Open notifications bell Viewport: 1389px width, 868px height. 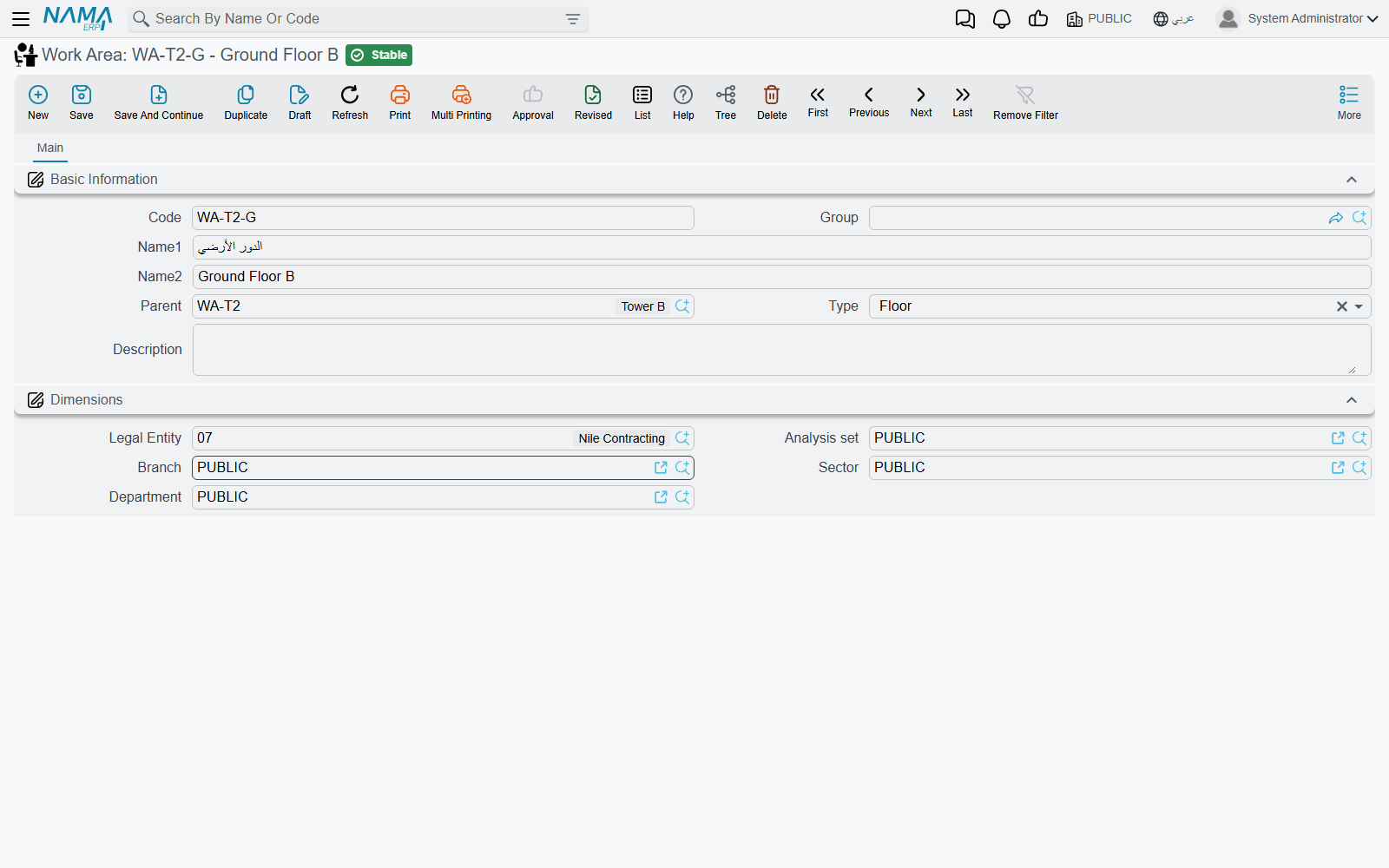tap(1002, 19)
